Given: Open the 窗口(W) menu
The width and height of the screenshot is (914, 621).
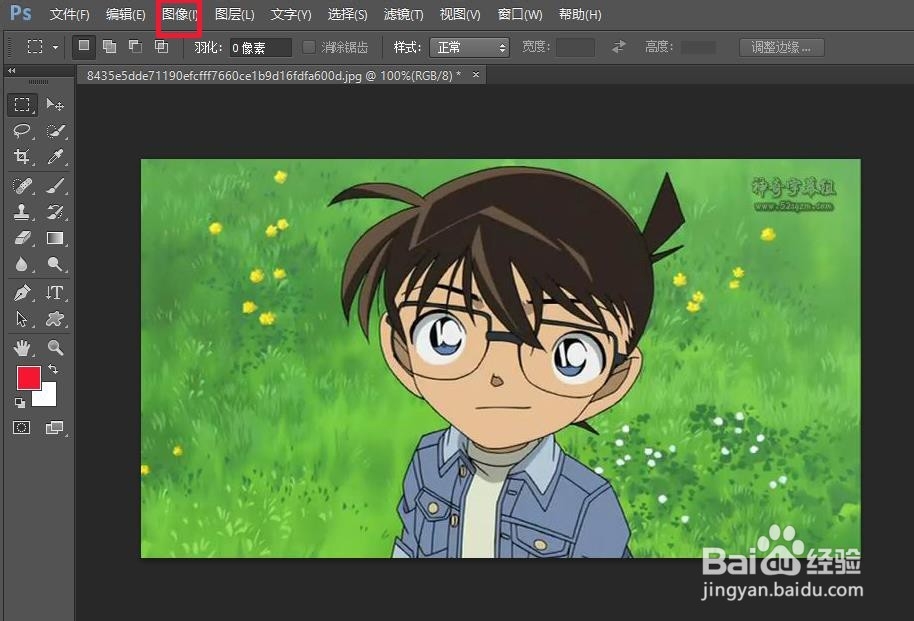Looking at the screenshot, I should (520, 14).
